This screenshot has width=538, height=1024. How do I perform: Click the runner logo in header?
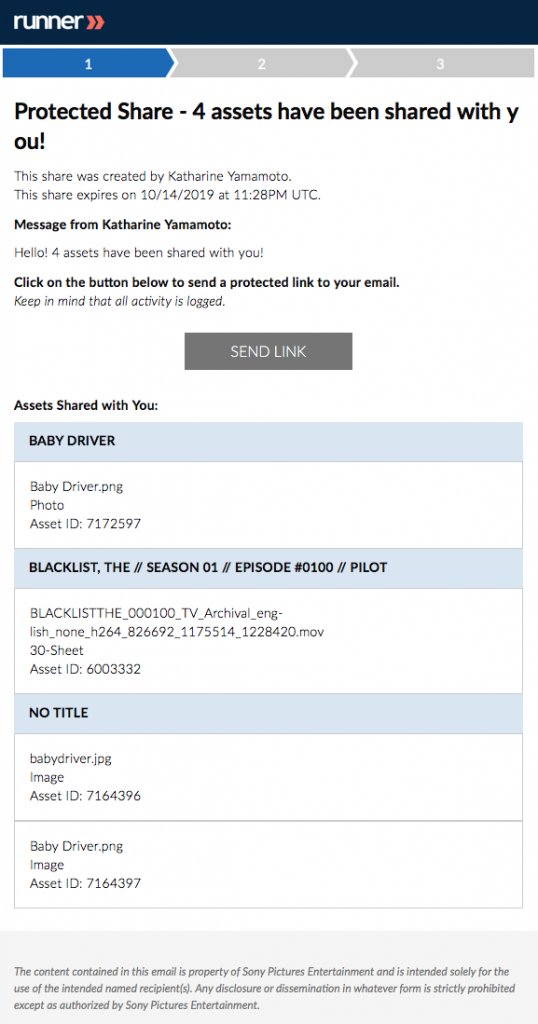[59, 22]
